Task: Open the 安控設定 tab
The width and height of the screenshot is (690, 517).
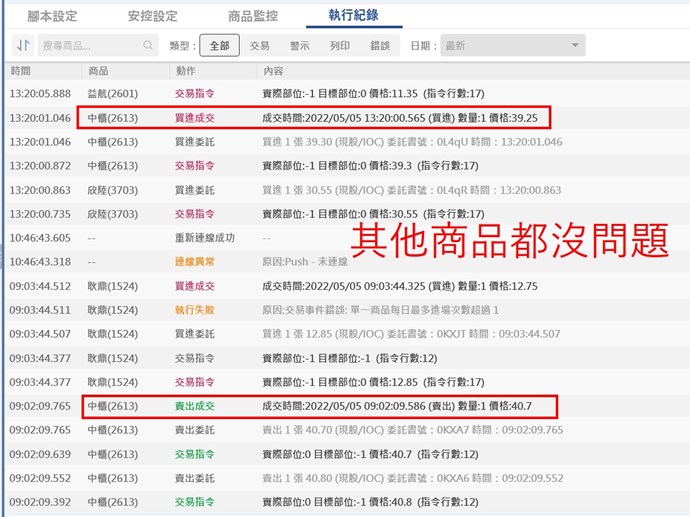Action: click(152, 16)
